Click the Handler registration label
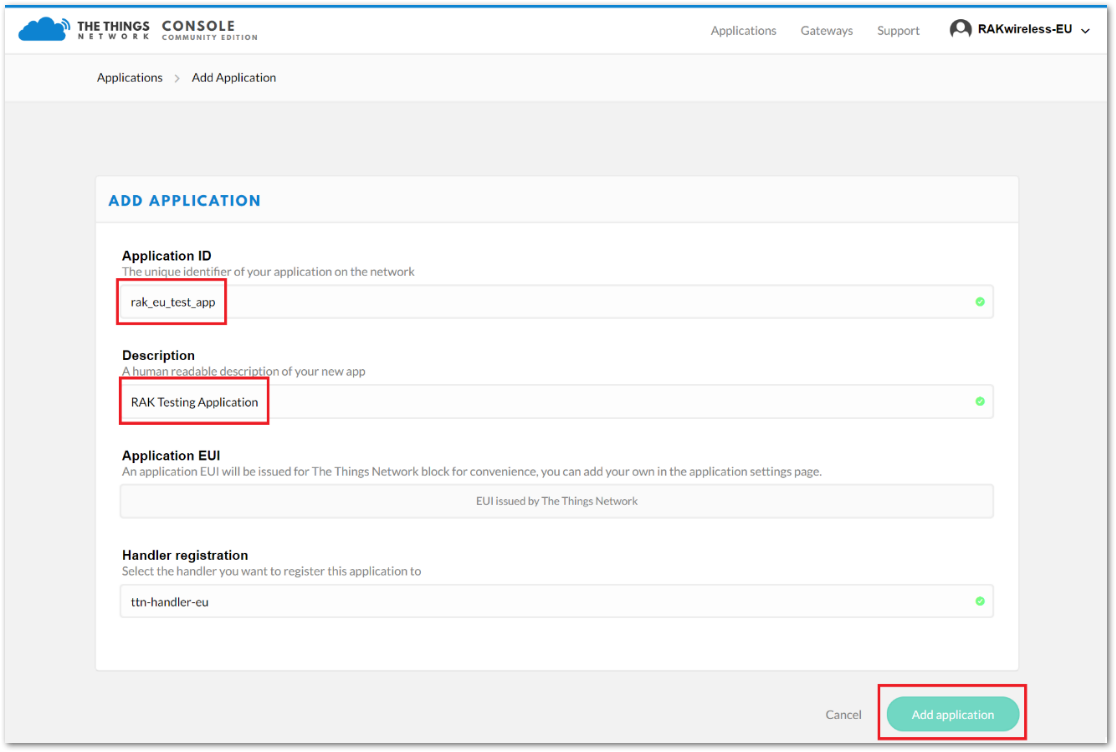The width and height of the screenshot is (1116, 752). [185, 555]
